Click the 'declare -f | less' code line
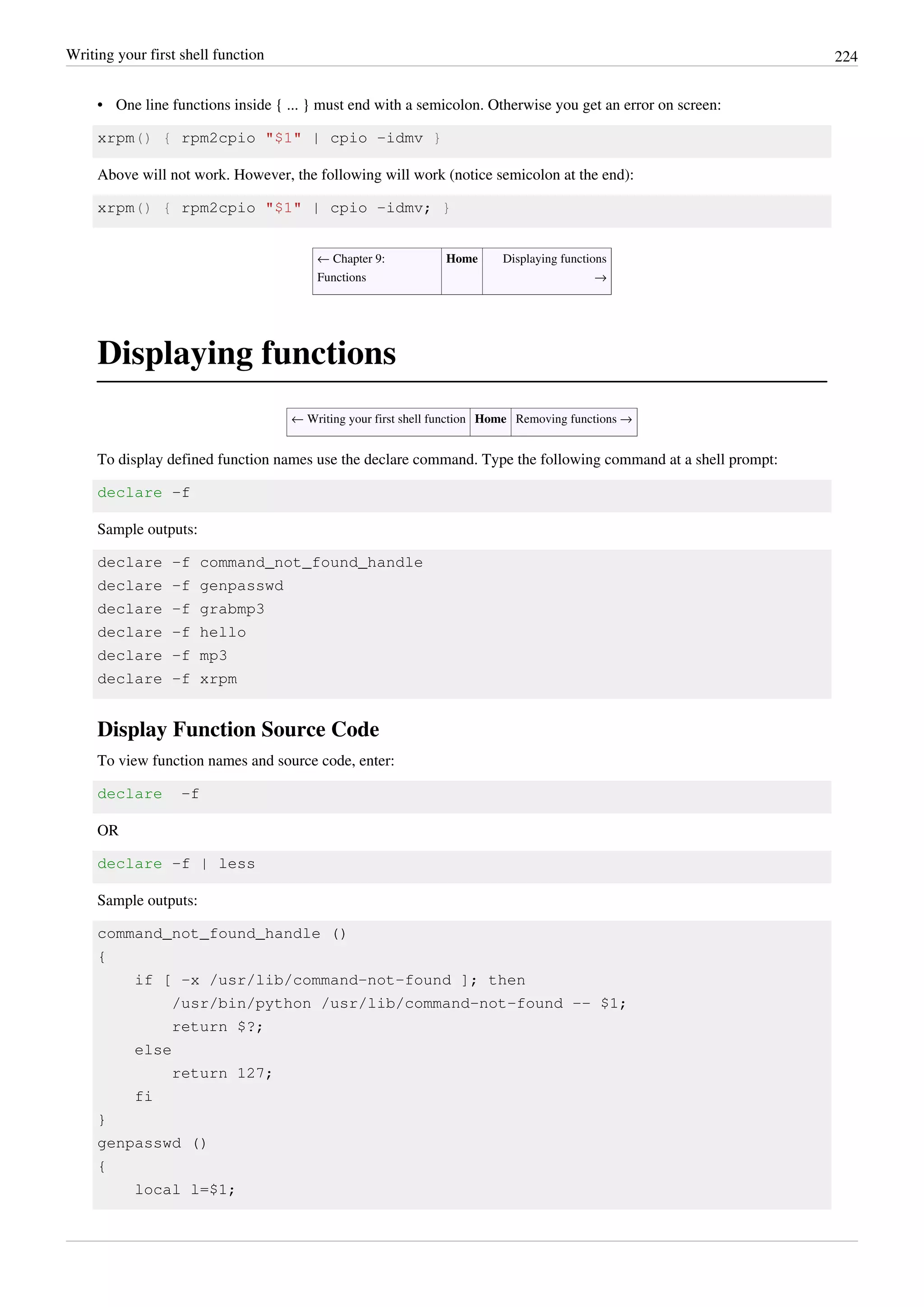The image size is (924, 1307). point(176,864)
